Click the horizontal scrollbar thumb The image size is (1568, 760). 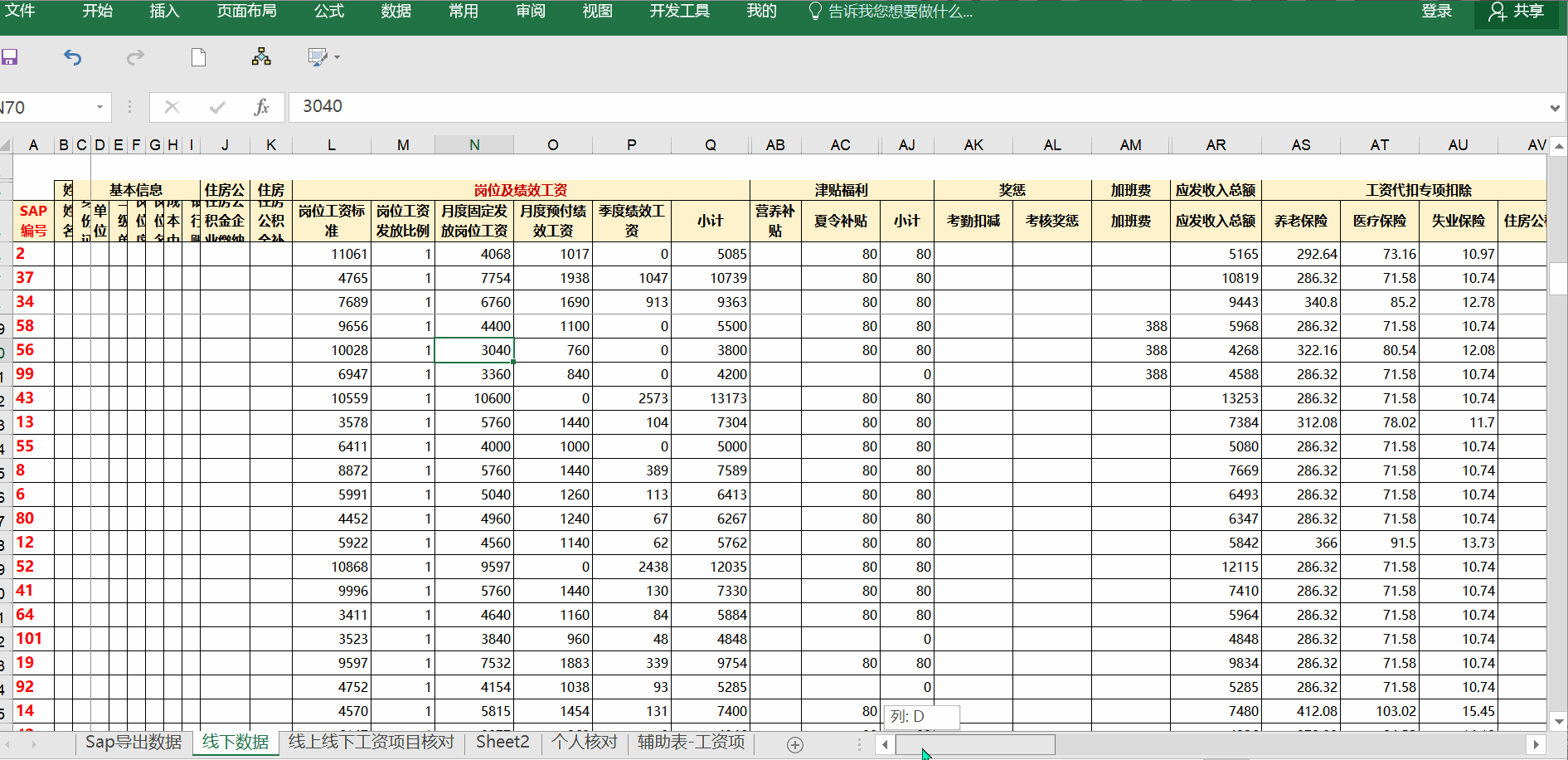coord(974,744)
